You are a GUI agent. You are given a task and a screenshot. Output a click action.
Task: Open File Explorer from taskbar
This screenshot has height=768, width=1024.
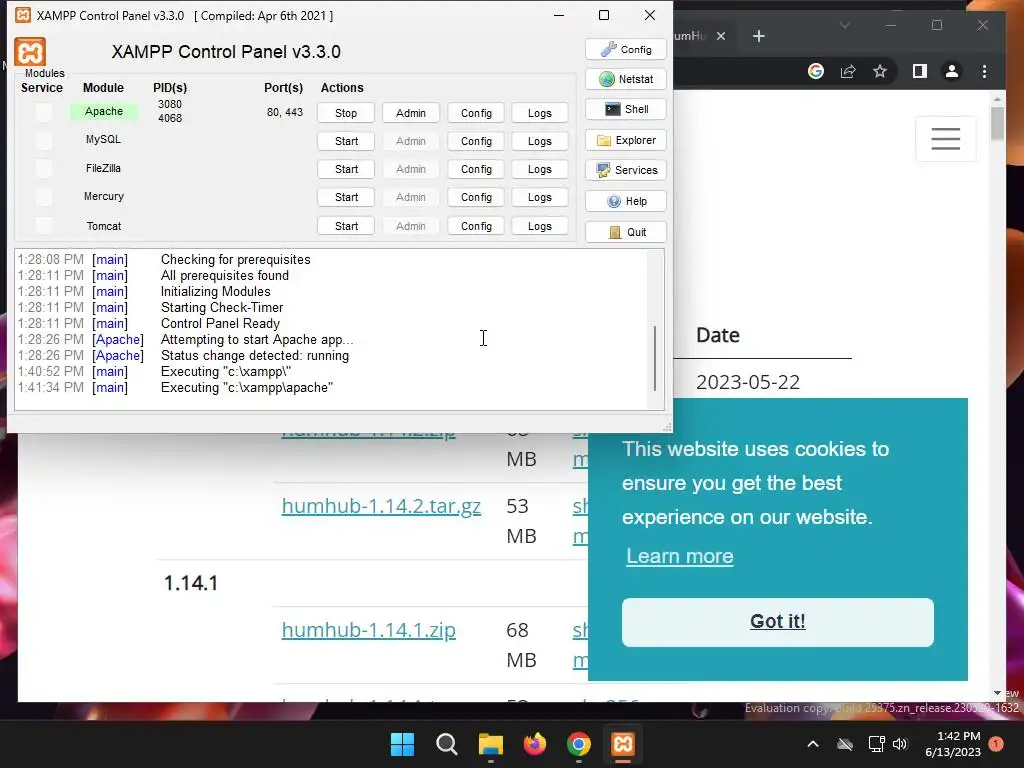coord(490,744)
